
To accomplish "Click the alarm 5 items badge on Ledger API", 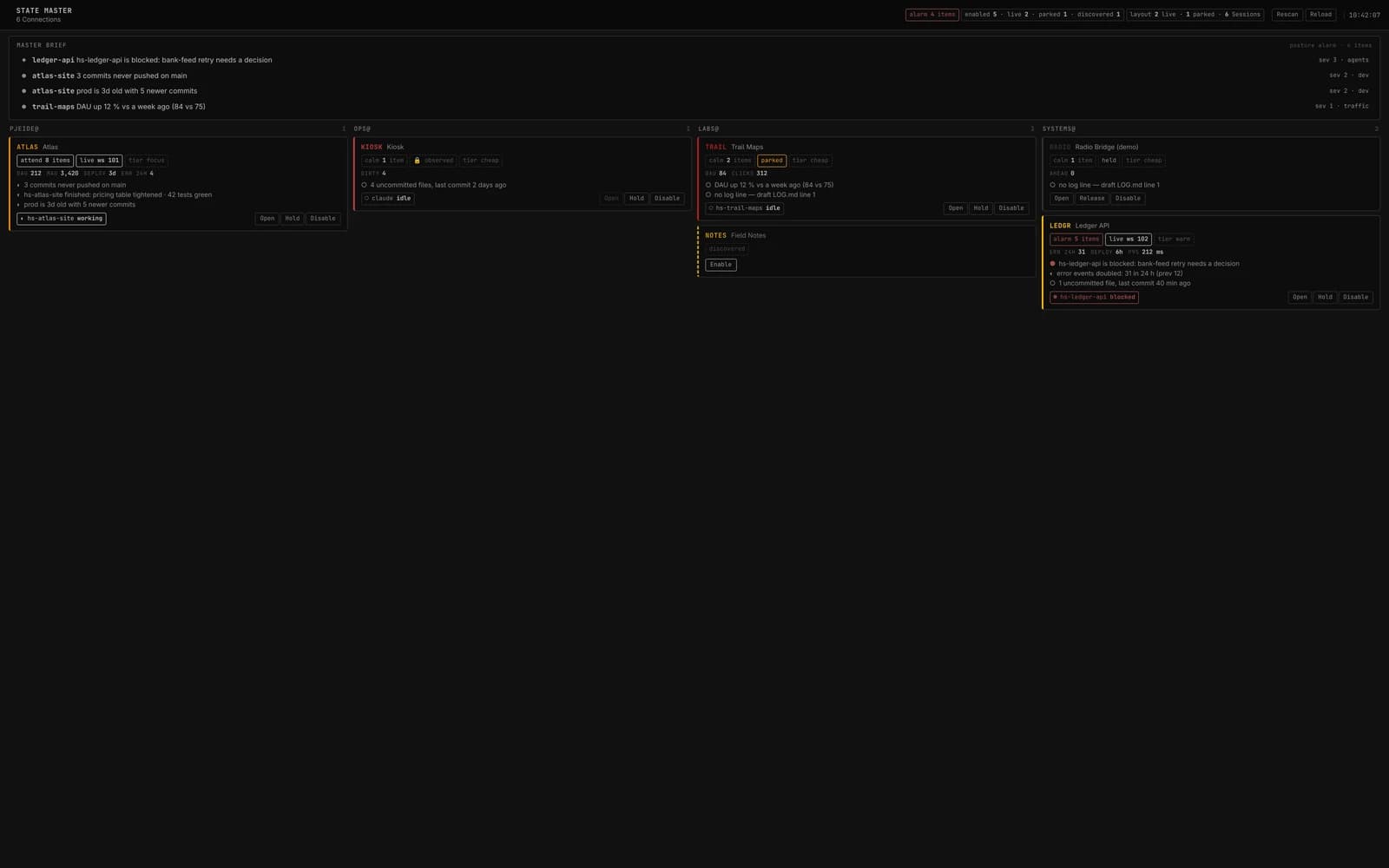I will point(1076,240).
